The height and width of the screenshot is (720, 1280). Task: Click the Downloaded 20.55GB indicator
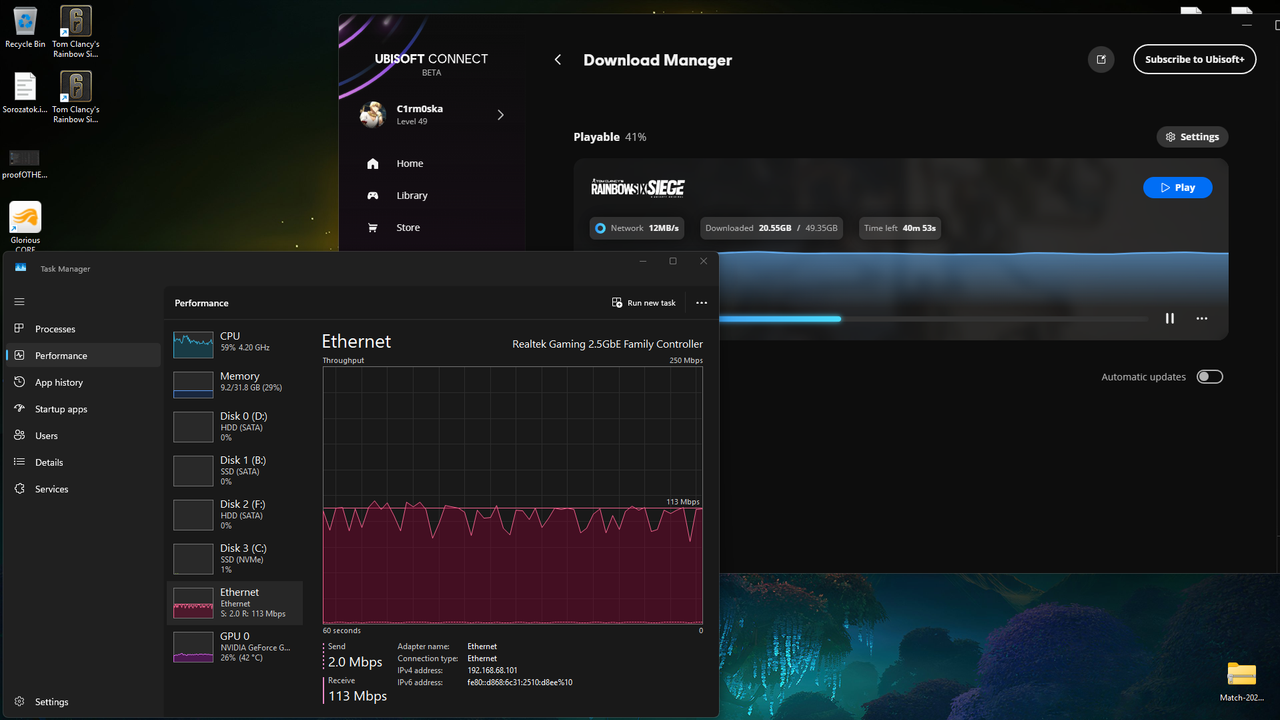pos(771,228)
